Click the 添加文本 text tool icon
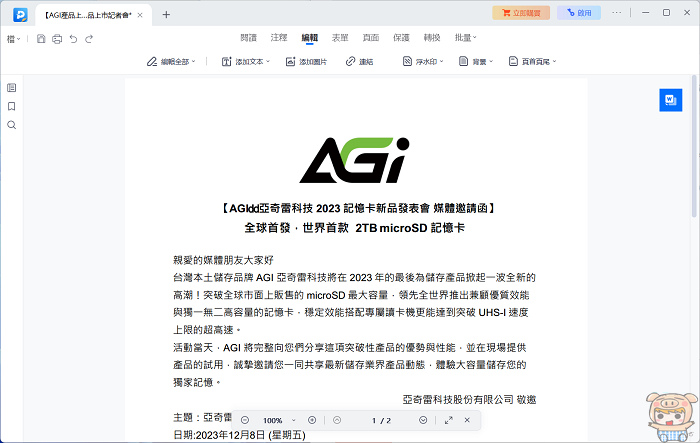Viewport: 700px width, 443px height. point(226,61)
